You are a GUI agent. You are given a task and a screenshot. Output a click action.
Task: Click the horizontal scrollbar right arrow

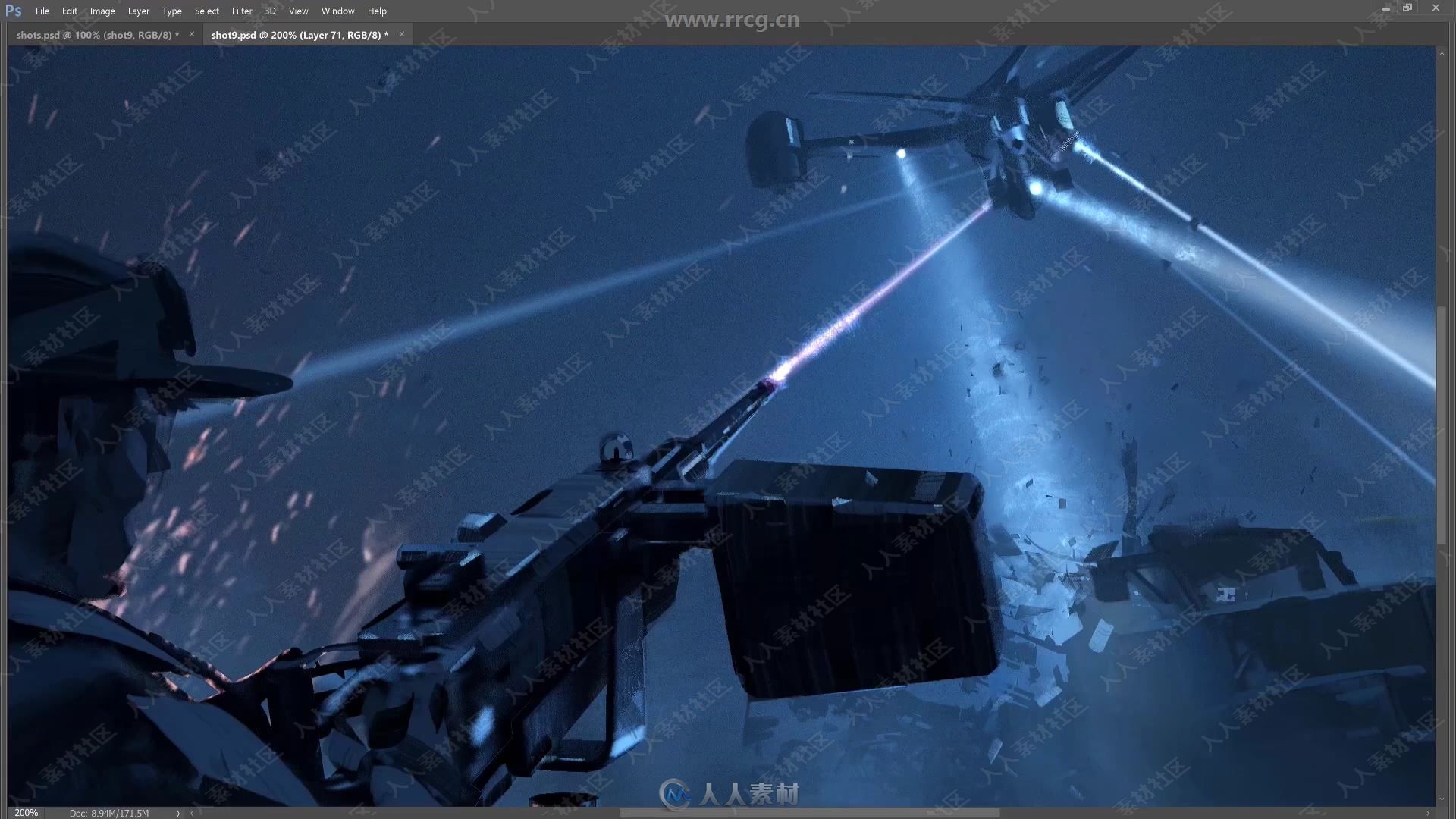(1428, 813)
